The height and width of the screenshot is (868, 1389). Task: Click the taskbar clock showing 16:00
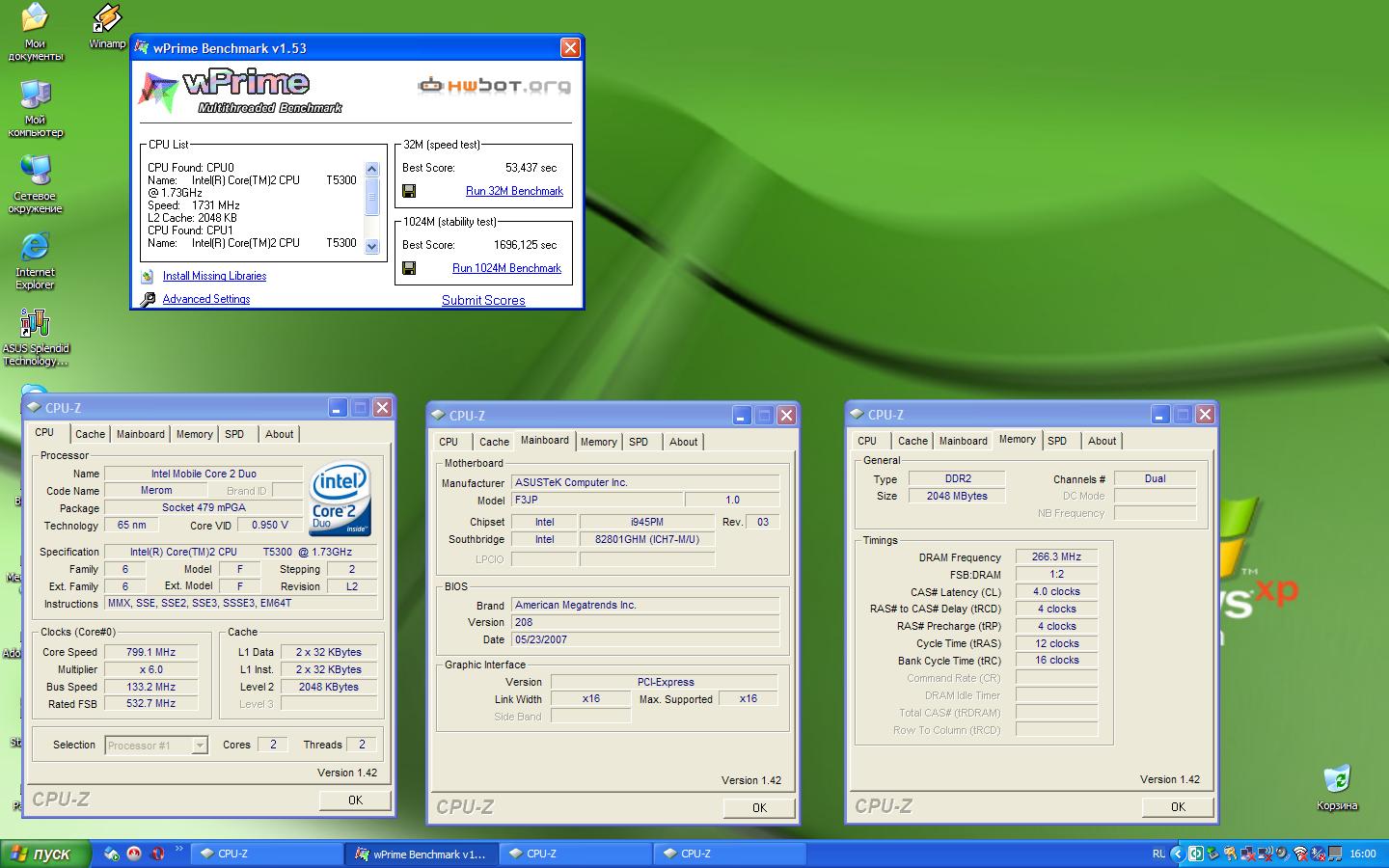point(1363,854)
